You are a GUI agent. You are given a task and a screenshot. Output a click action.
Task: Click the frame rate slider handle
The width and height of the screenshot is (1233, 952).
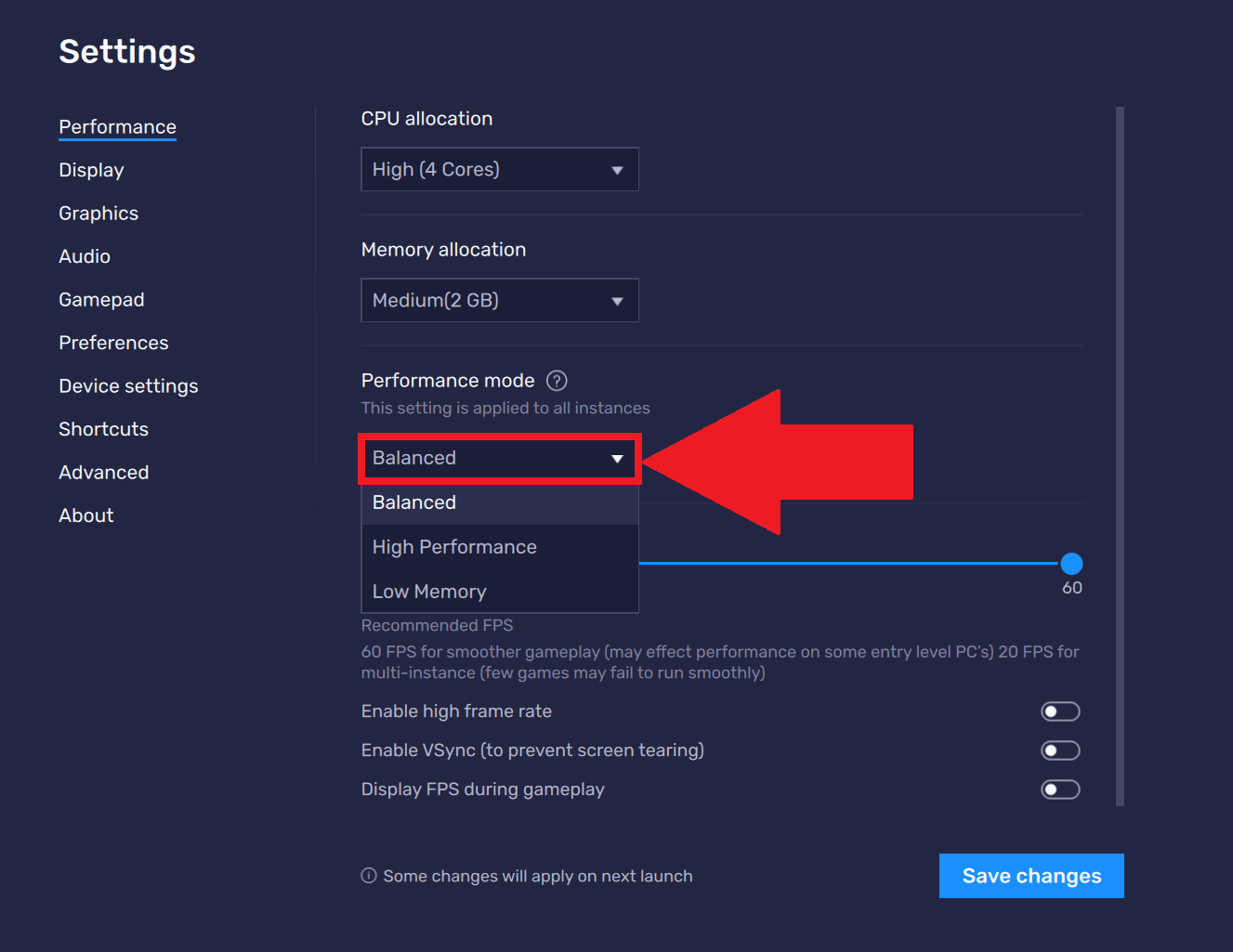click(1071, 564)
